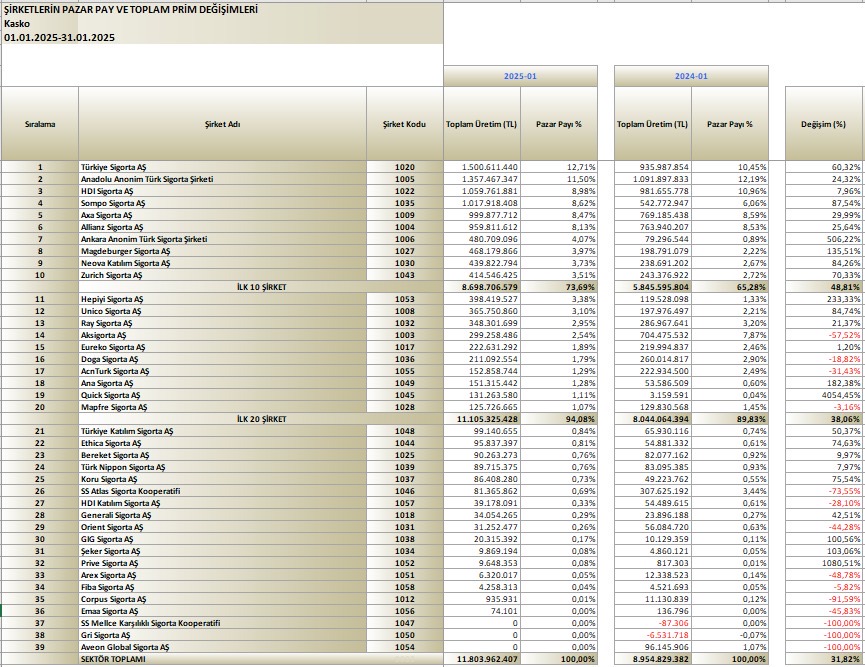The width and height of the screenshot is (865, 667).
Task: Click the 'İLK 20 ŞİRKET' subtotal label
Action: click(x=261, y=419)
